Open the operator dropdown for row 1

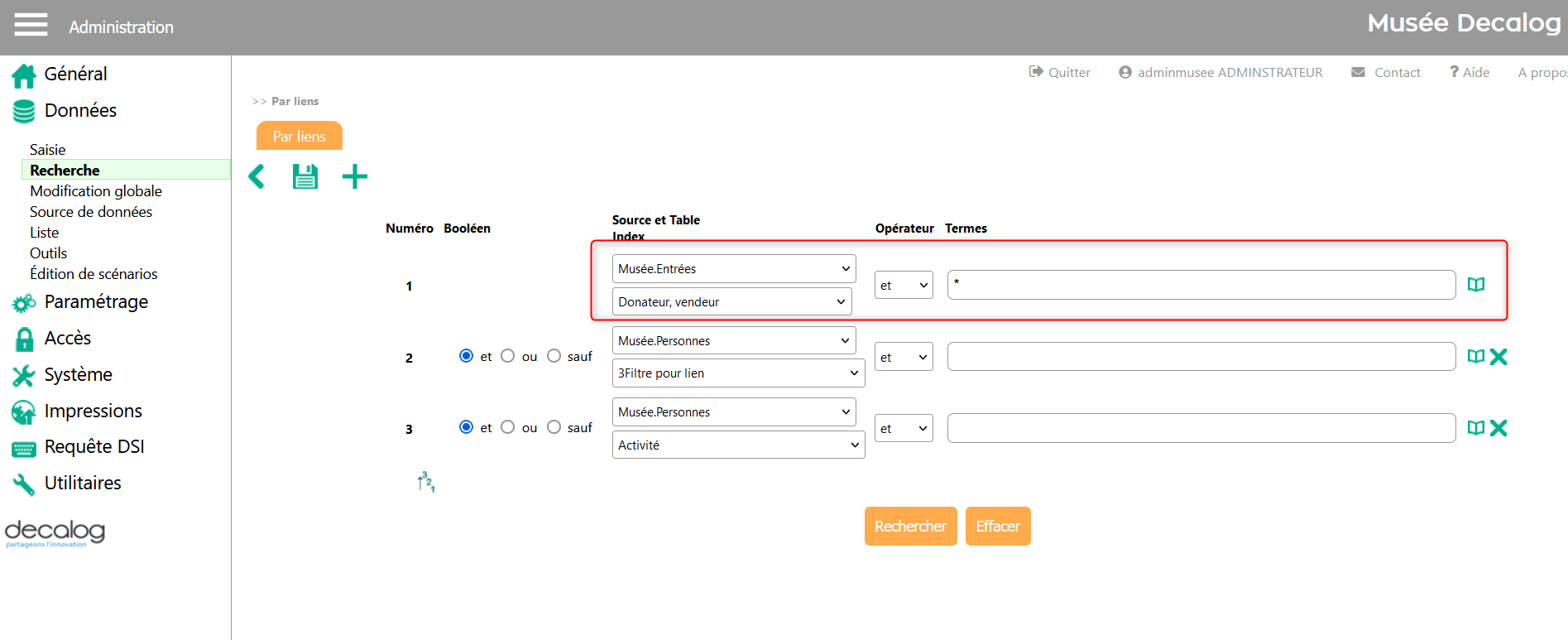[904, 286]
